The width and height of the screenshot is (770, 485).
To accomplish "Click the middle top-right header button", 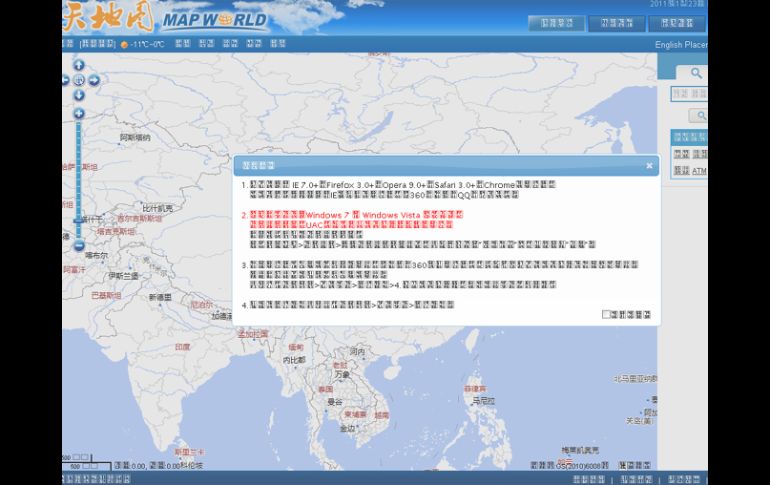I will [616, 23].
